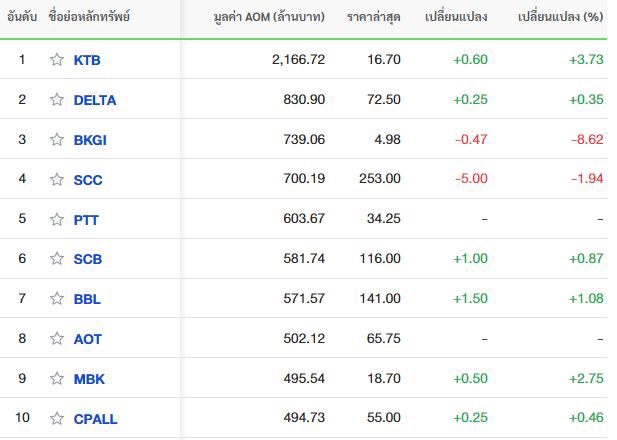The width and height of the screenshot is (617, 440).
Task: Open the BKGI stock link
Action: point(90,140)
